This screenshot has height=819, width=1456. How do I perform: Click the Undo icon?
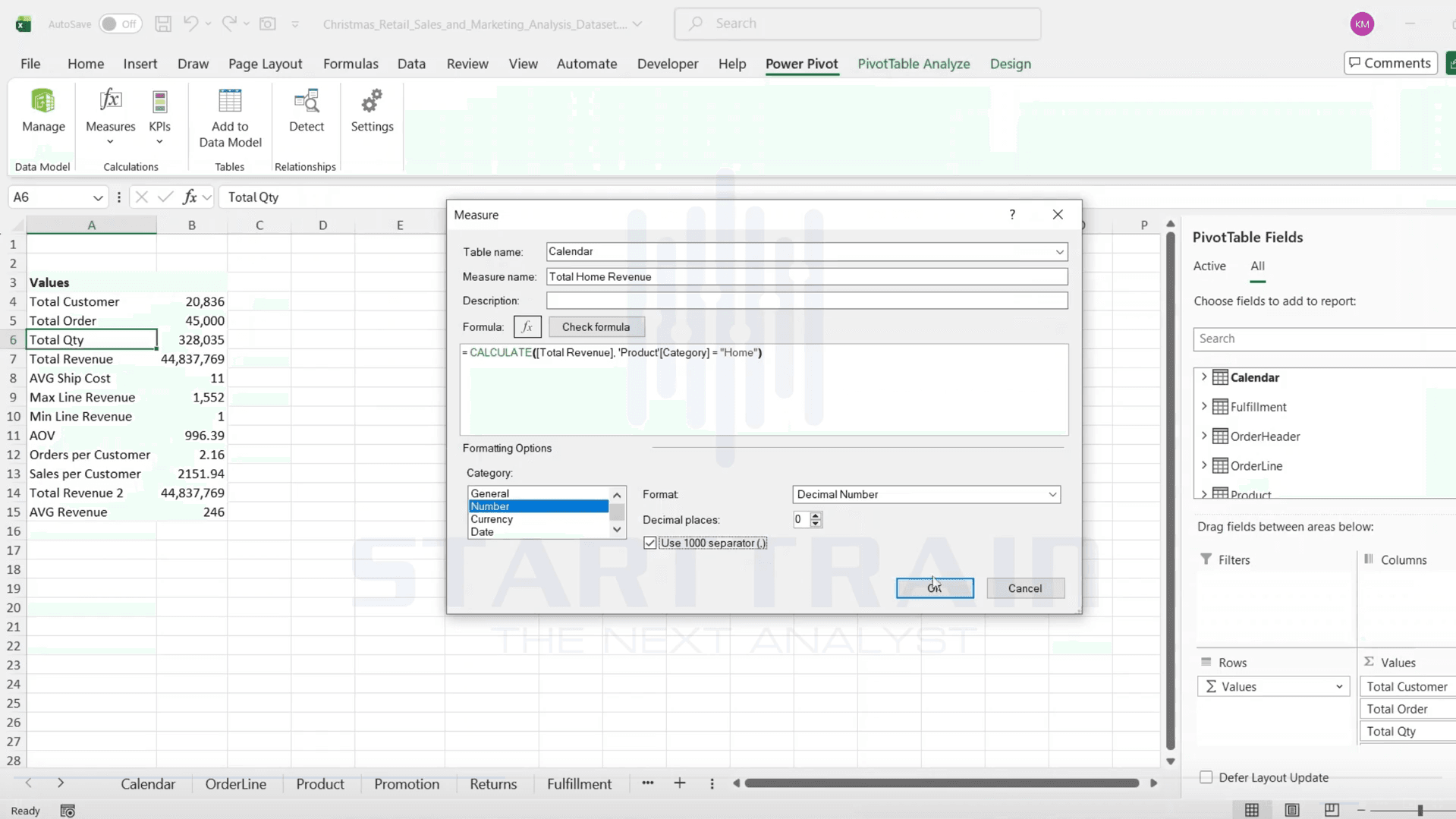190,24
